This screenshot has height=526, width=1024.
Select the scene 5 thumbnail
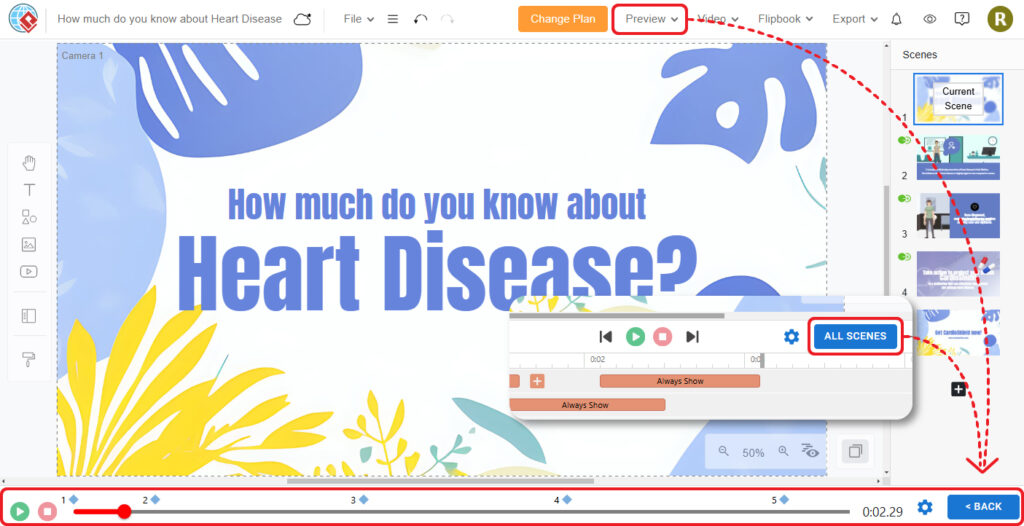959,332
